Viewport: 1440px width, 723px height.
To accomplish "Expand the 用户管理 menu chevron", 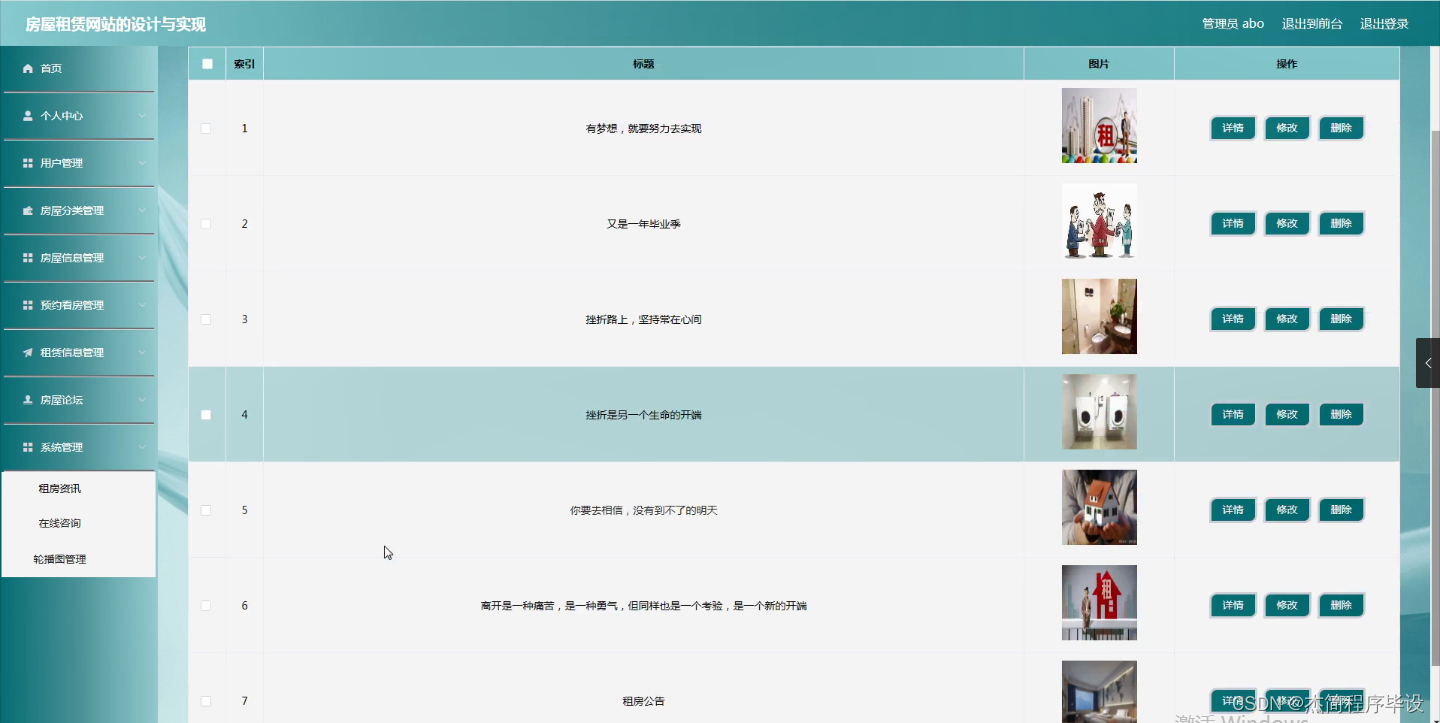I will tap(142, 162).
